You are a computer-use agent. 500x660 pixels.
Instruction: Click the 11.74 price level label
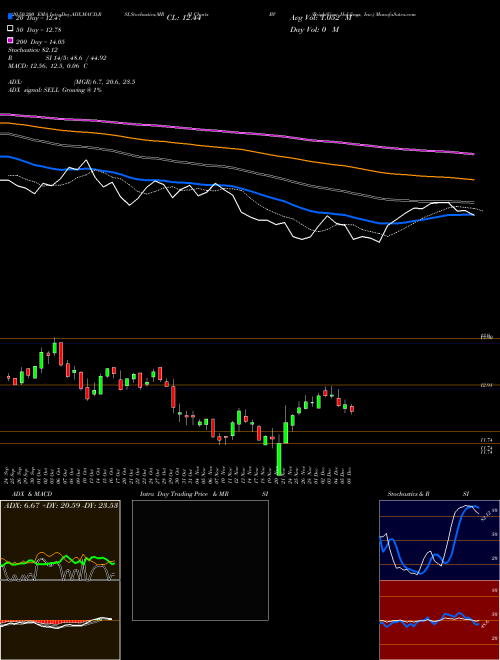click(486, 440)
